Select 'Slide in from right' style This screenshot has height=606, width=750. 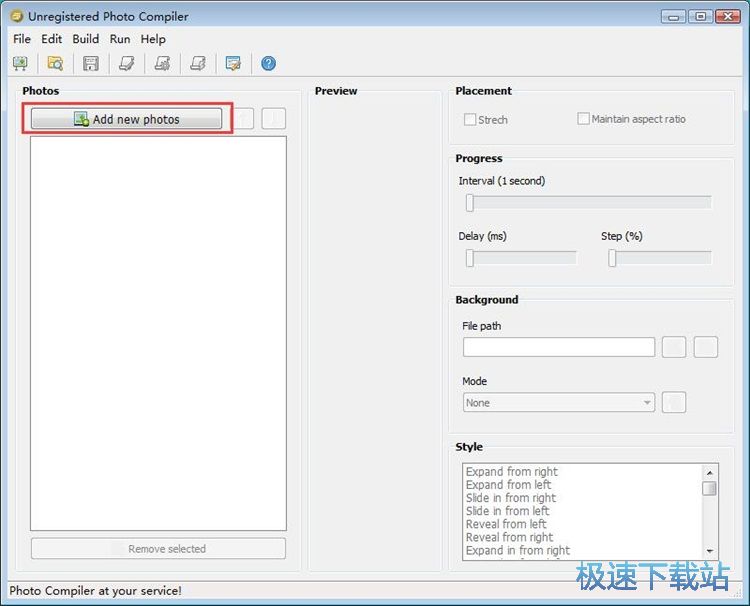511,498
